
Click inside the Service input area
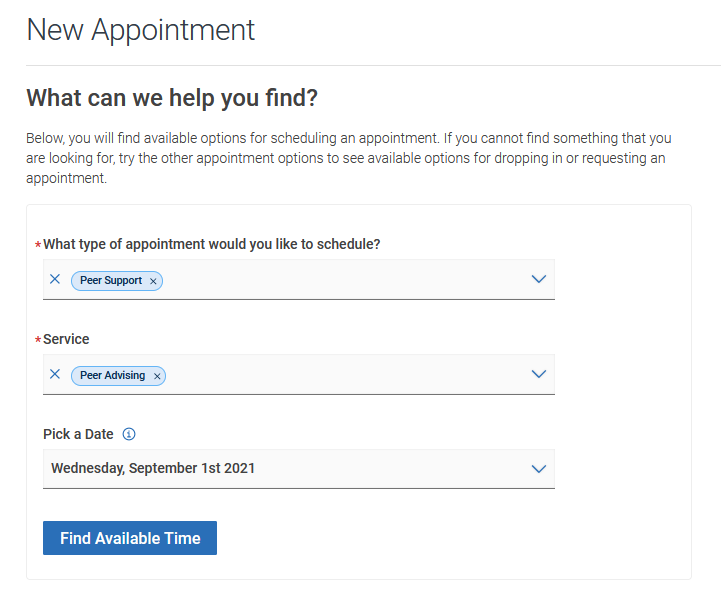(x=345, y=374)
